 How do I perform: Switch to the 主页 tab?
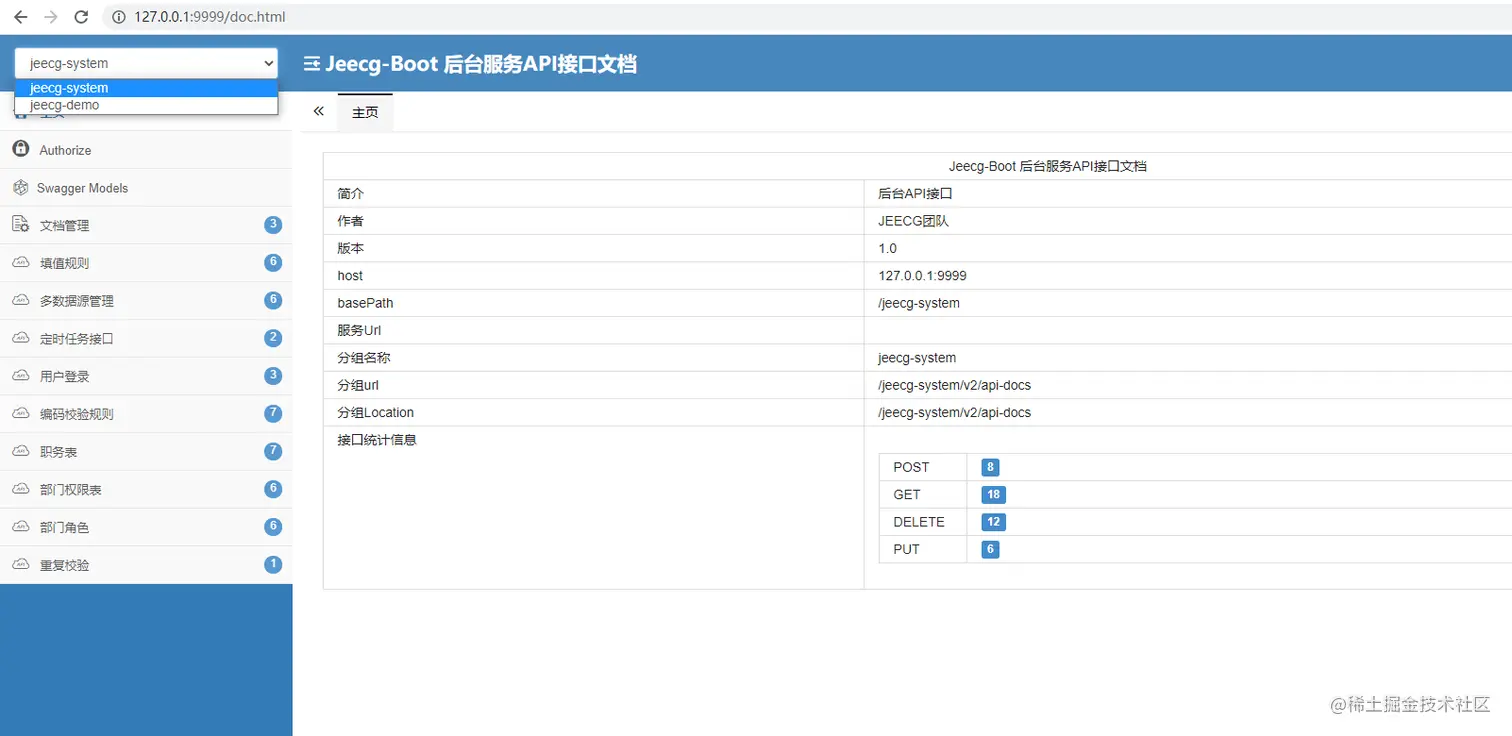pos(365,112)
